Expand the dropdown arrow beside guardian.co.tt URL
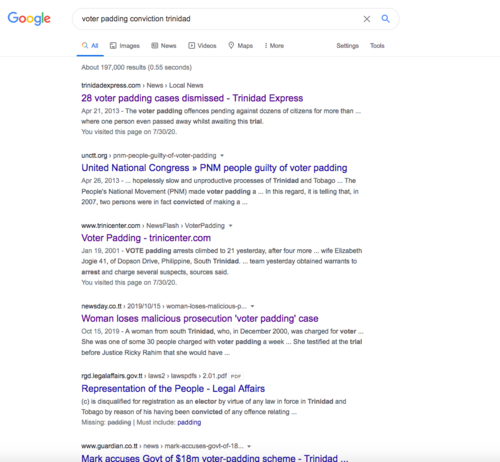 pyautogui.click(x=249, y=446)
